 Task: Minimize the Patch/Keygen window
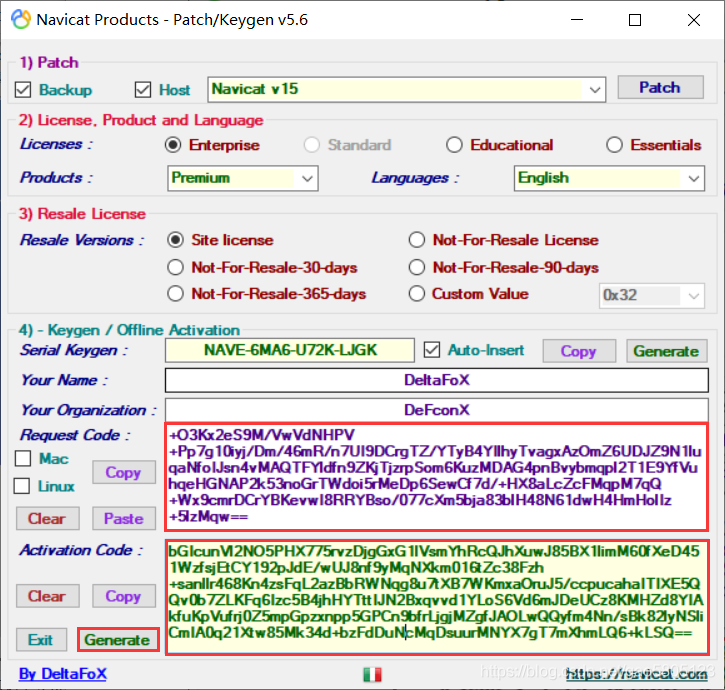pos(577,20)
